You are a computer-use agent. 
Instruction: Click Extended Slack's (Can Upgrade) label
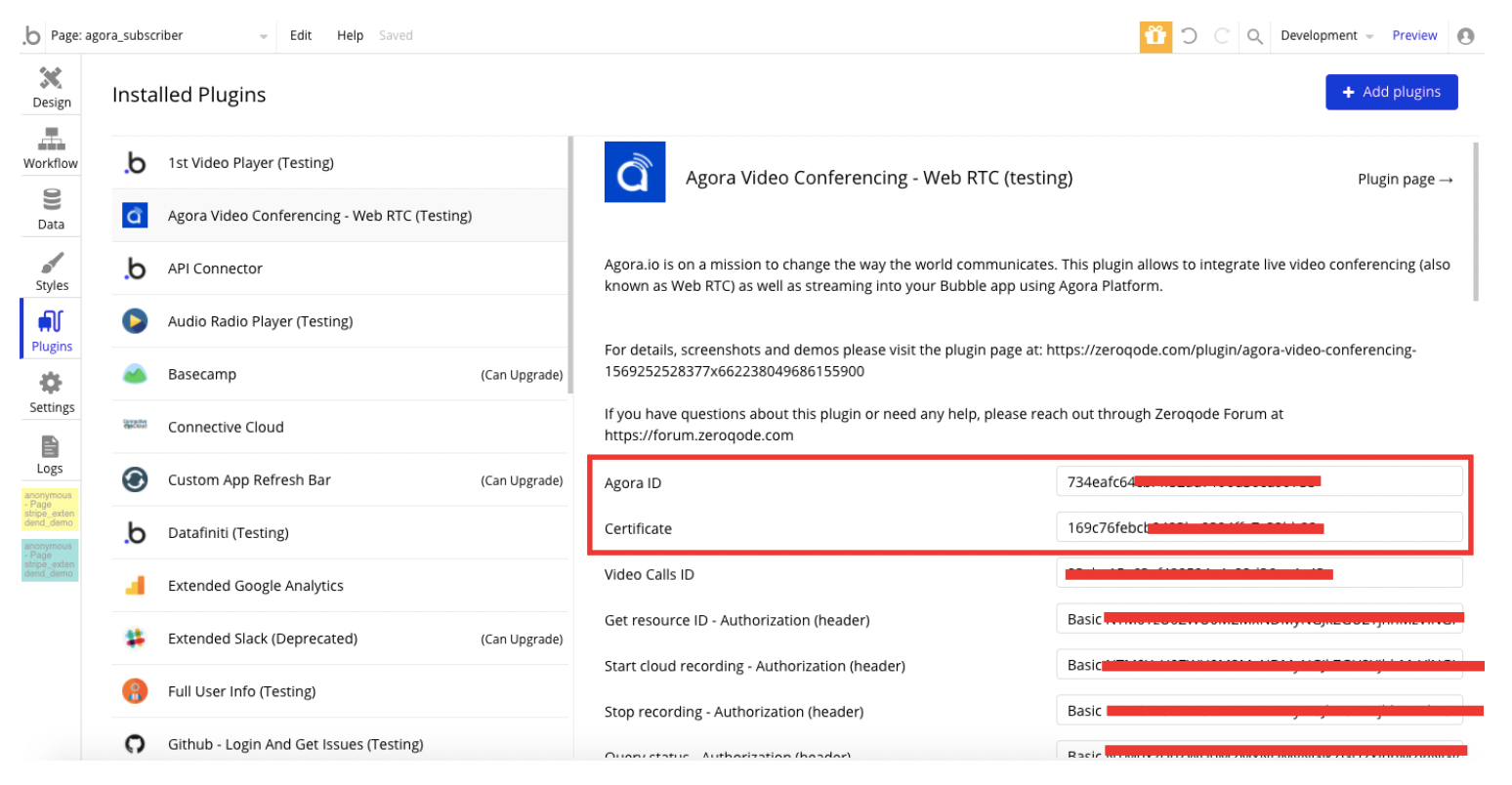522,640
